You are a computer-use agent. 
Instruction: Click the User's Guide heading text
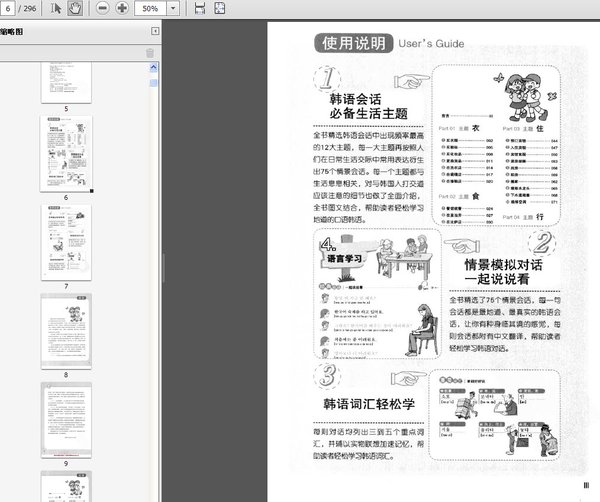click(431, 44)
